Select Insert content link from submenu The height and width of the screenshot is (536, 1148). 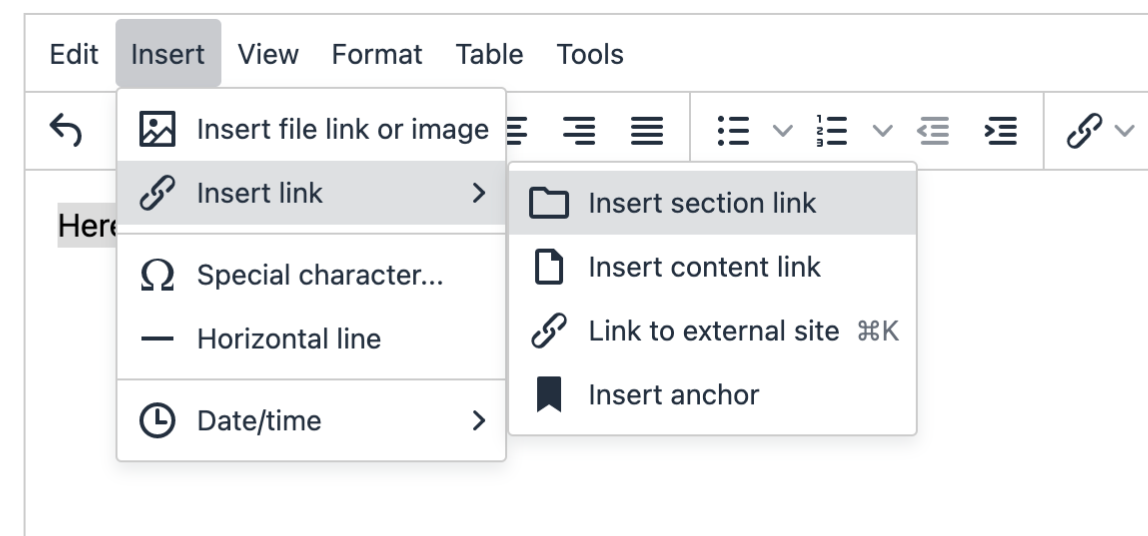tap(704, 267)
